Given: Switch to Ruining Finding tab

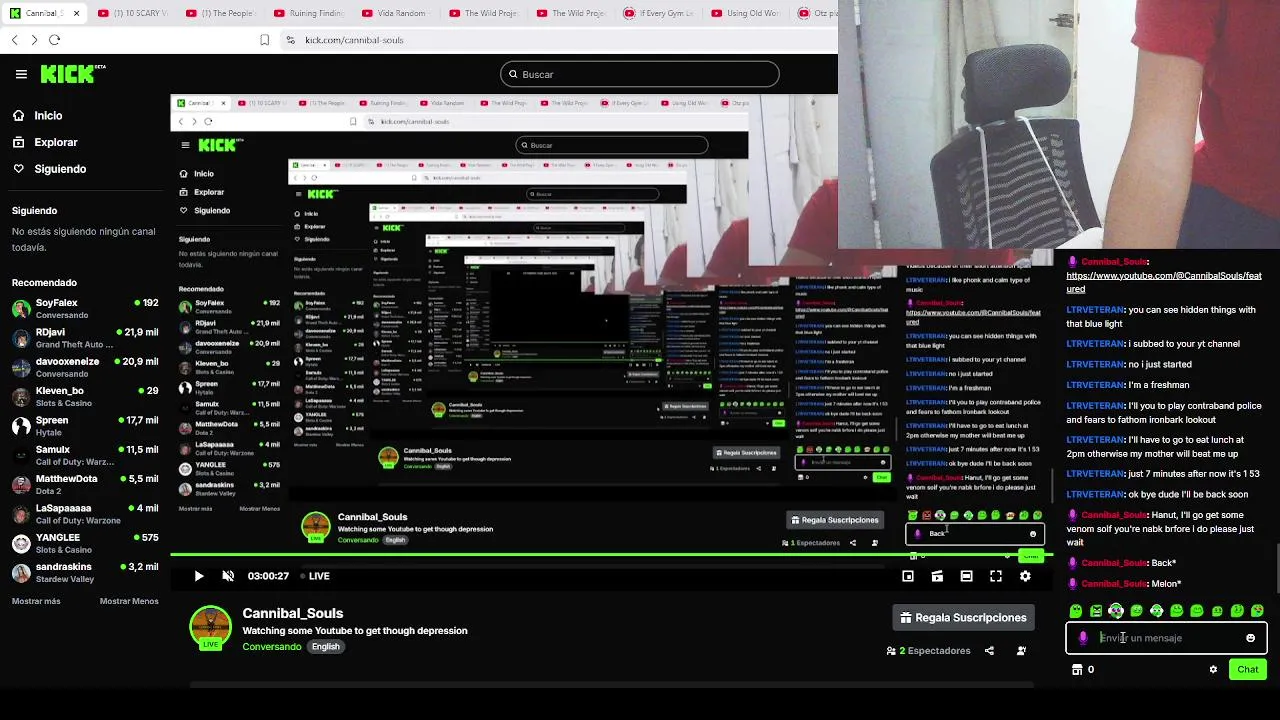Looking at the screenshot, I should 308,13.
